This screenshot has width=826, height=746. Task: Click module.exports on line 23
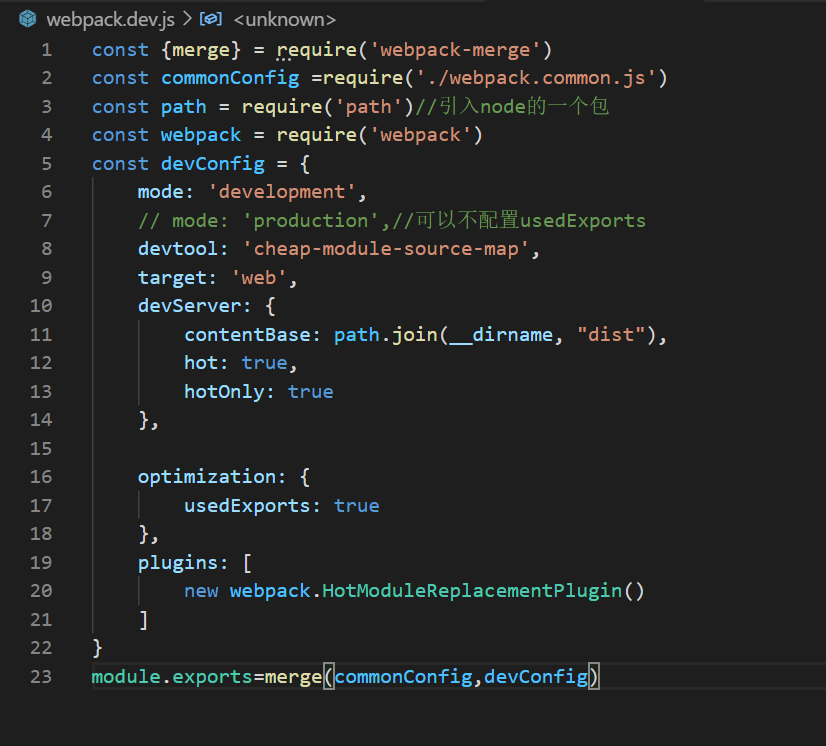(172, 676)
